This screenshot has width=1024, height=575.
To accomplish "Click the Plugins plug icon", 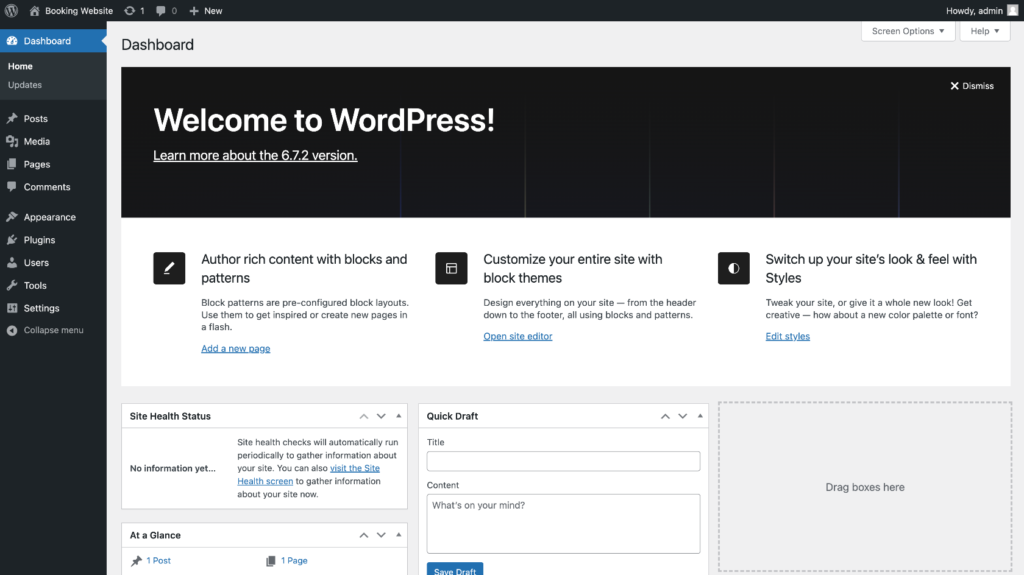I will (x=12, y=240).
